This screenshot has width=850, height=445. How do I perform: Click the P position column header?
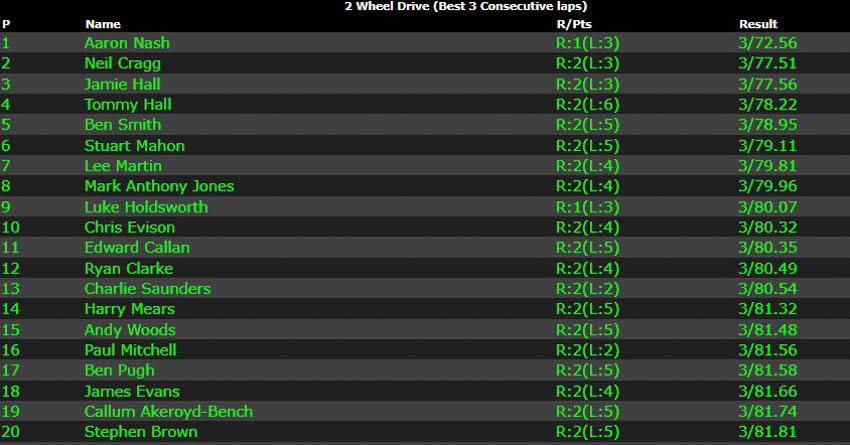[x=6, y=24]
